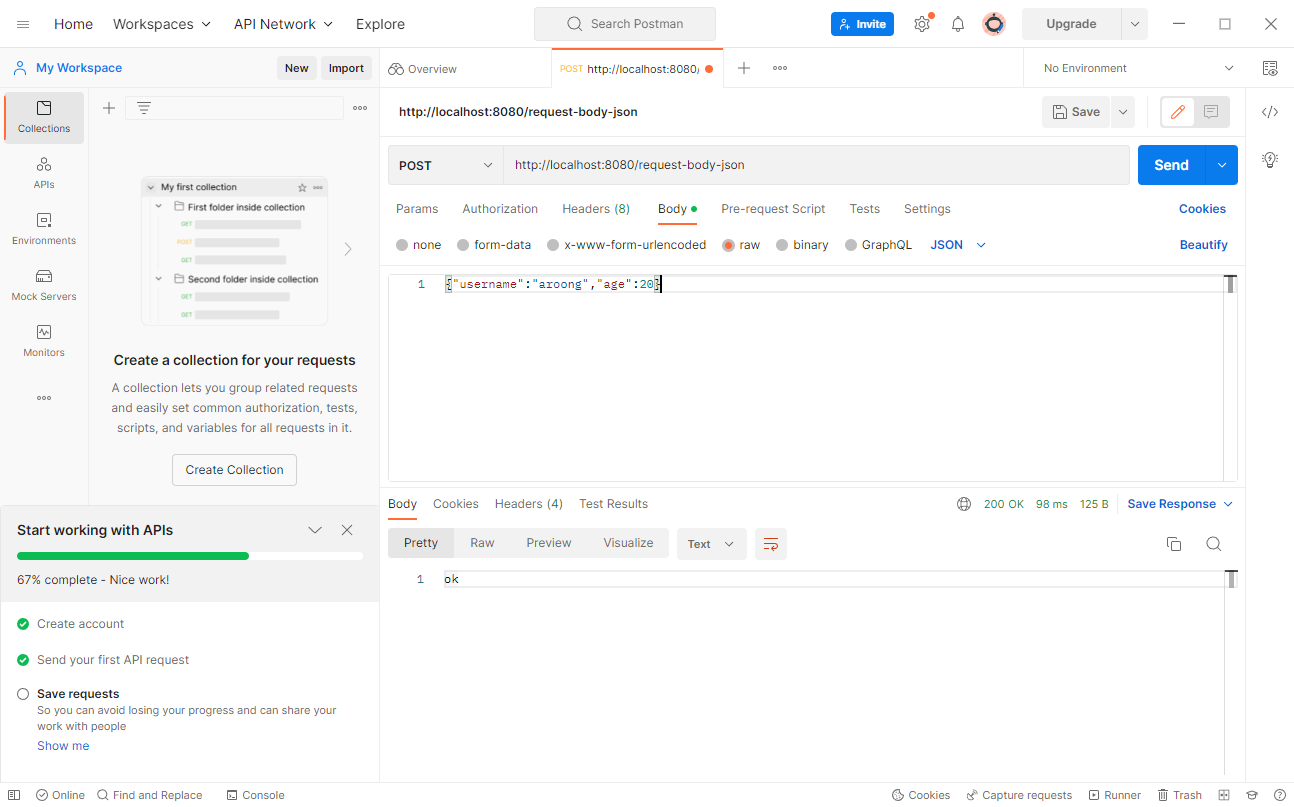Switch to the Headers (8) tab
Viewport: 1294px width, 807px height.
click(596, 209)
